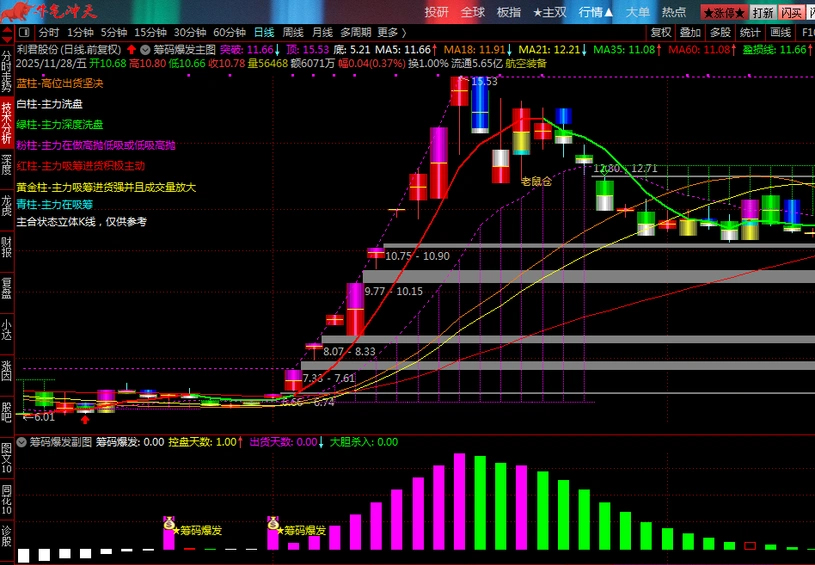The image size is (815, 565).
Task: Open the 多周期 multi-period view
Action: click(356, 32)
